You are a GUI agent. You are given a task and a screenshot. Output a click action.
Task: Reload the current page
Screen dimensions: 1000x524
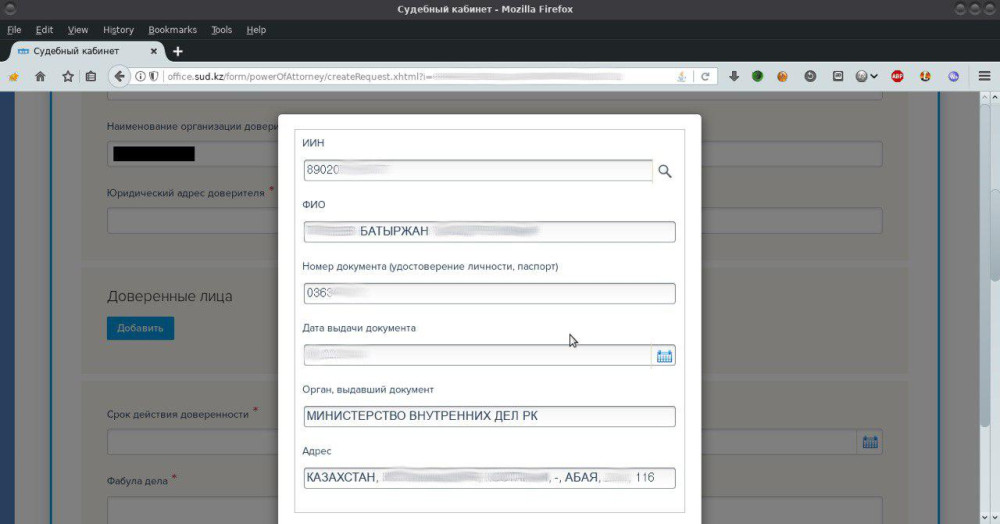coord(705,76)
